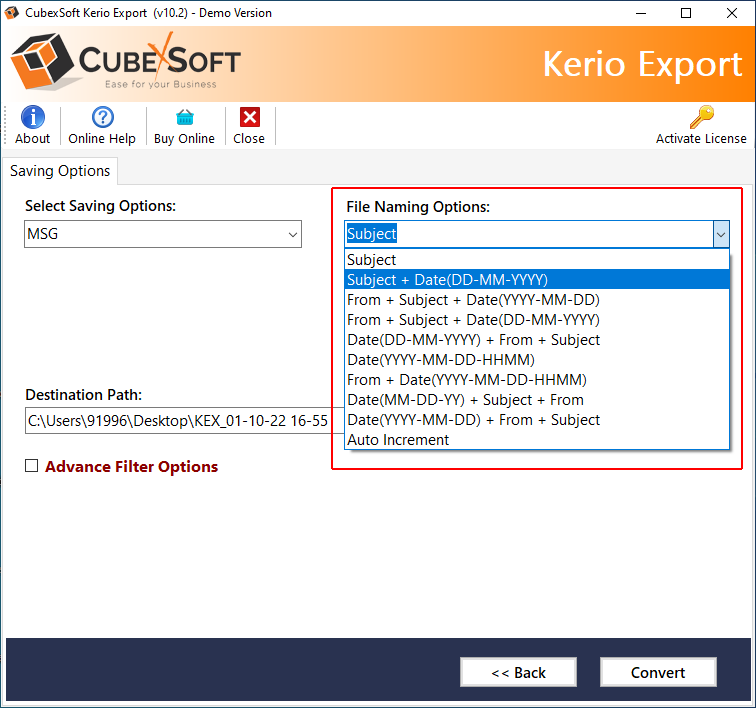Image resolution: width=756 pixels, height=708 pixels.
Task: Click the Convert button
Action: (x=658, y=672)
